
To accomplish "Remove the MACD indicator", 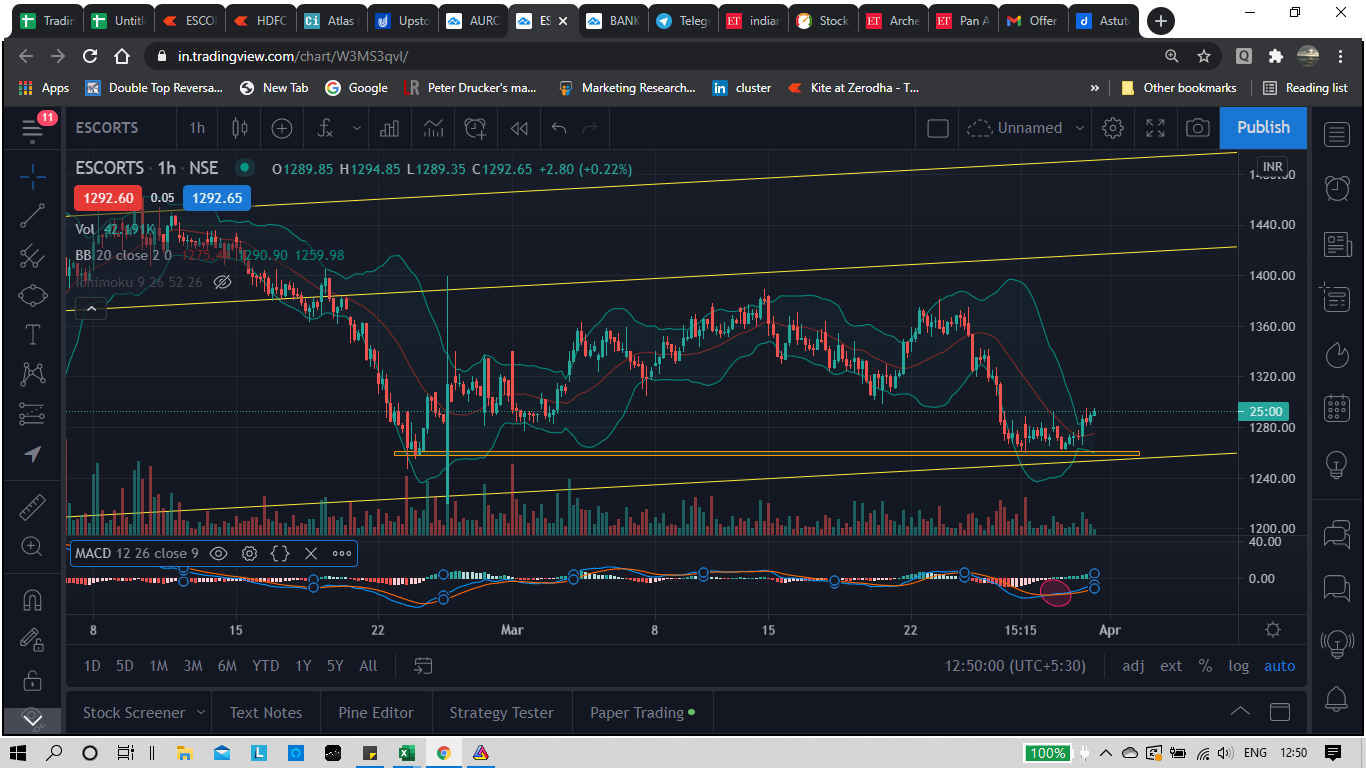I will point(311,553).
